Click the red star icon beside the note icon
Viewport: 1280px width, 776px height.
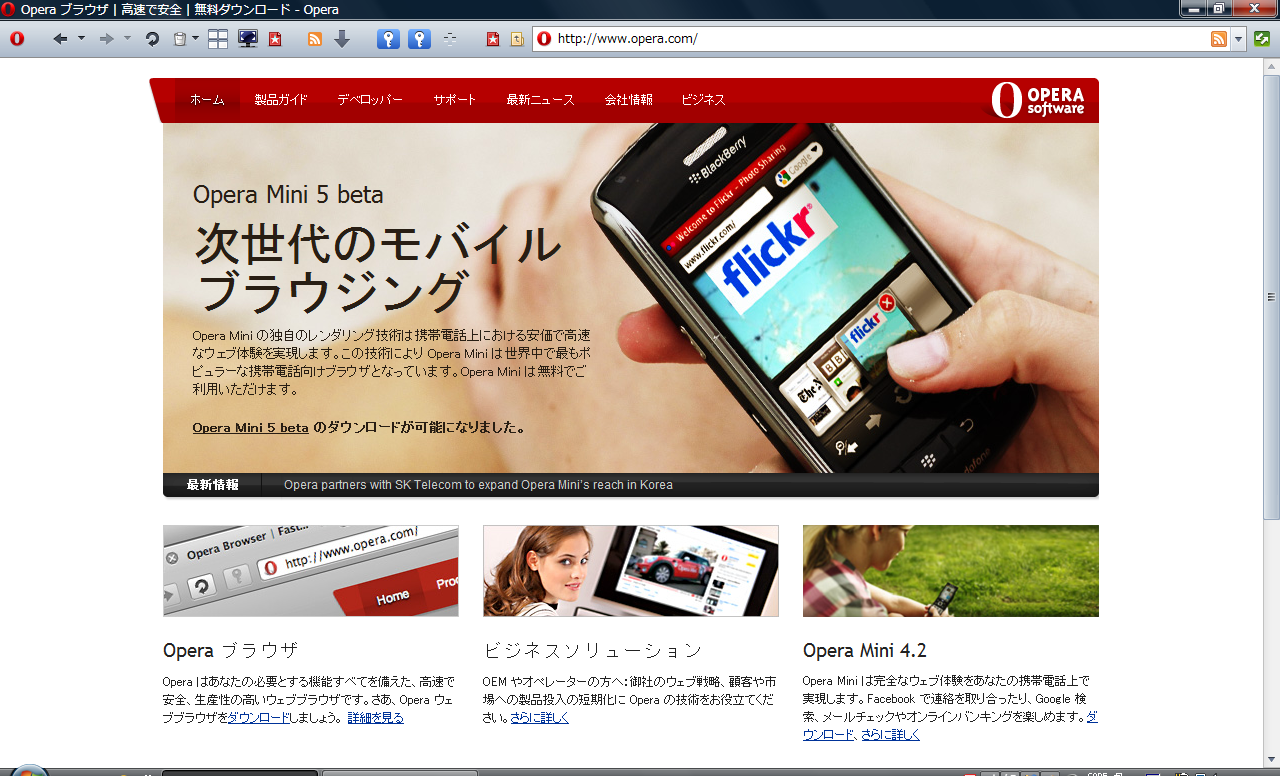(492, 39)
